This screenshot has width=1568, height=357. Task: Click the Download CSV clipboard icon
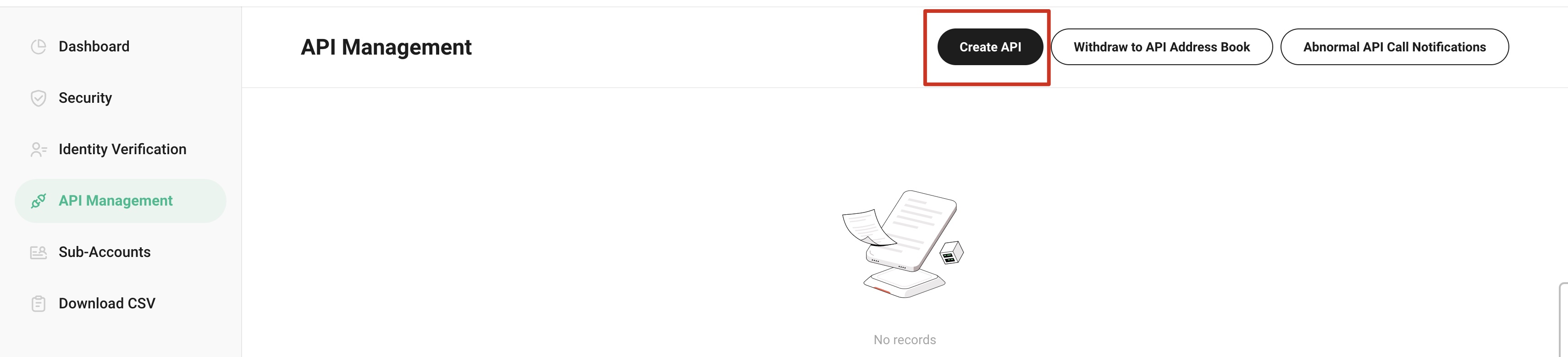click(39, 303)
